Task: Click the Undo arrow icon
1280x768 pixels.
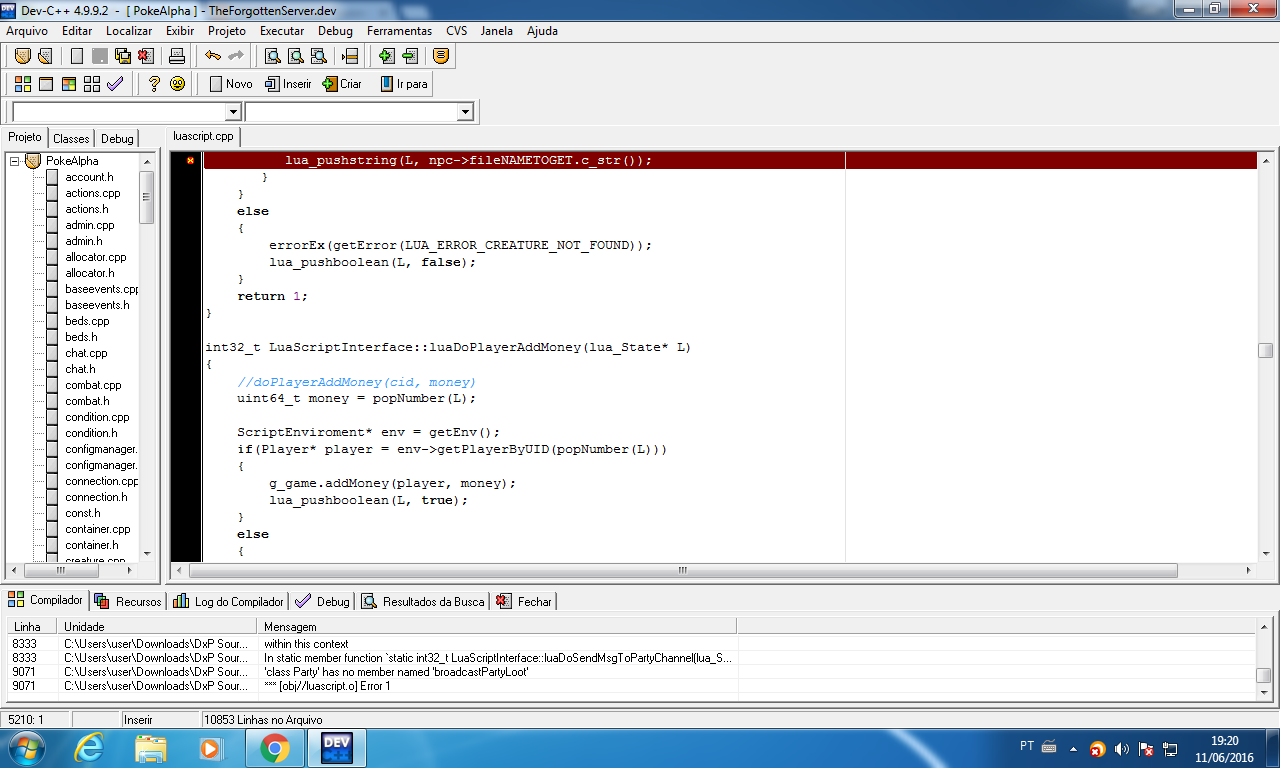Action: 213,56
